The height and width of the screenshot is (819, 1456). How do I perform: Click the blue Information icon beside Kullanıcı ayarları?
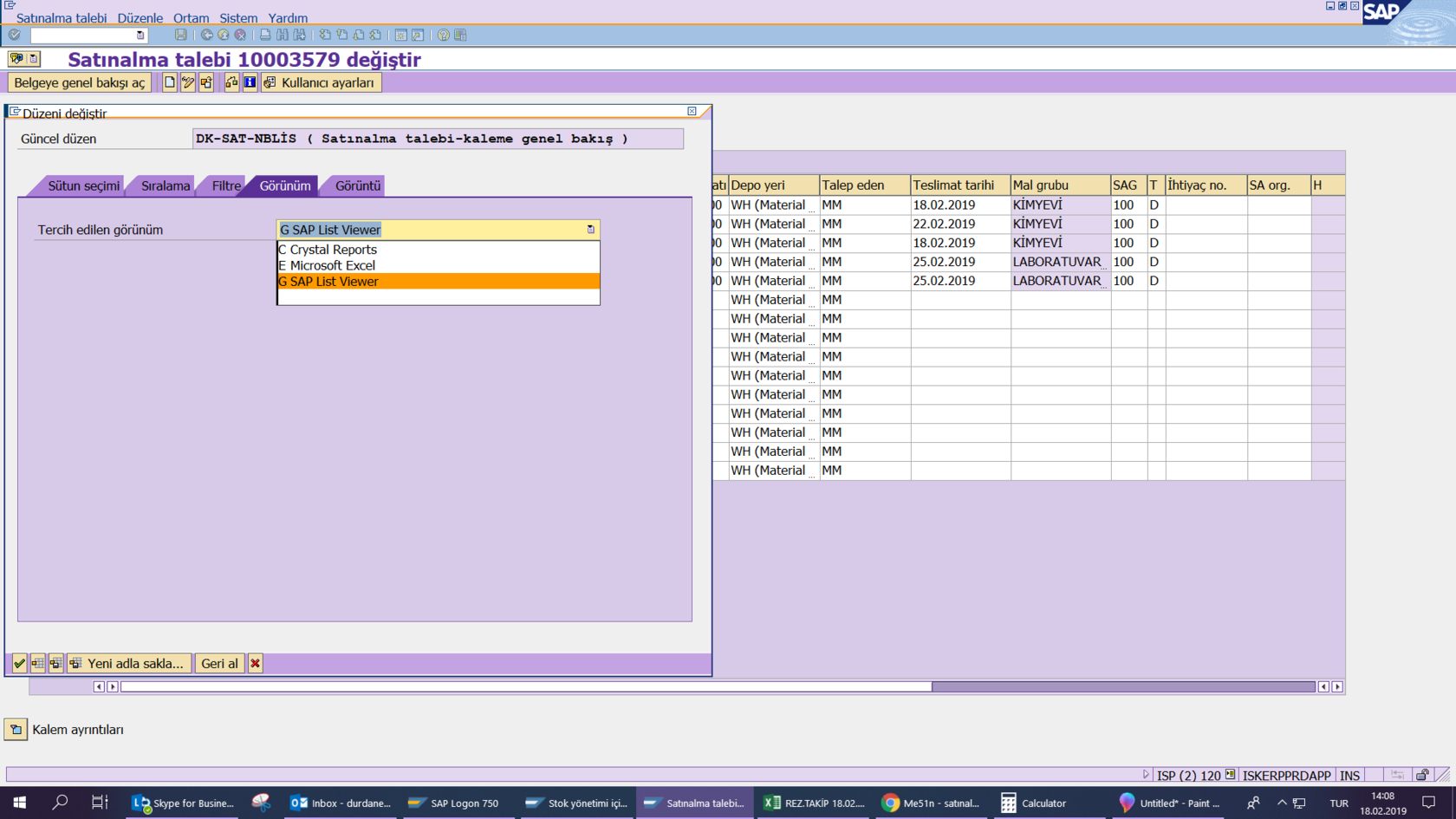coord(250,82)
